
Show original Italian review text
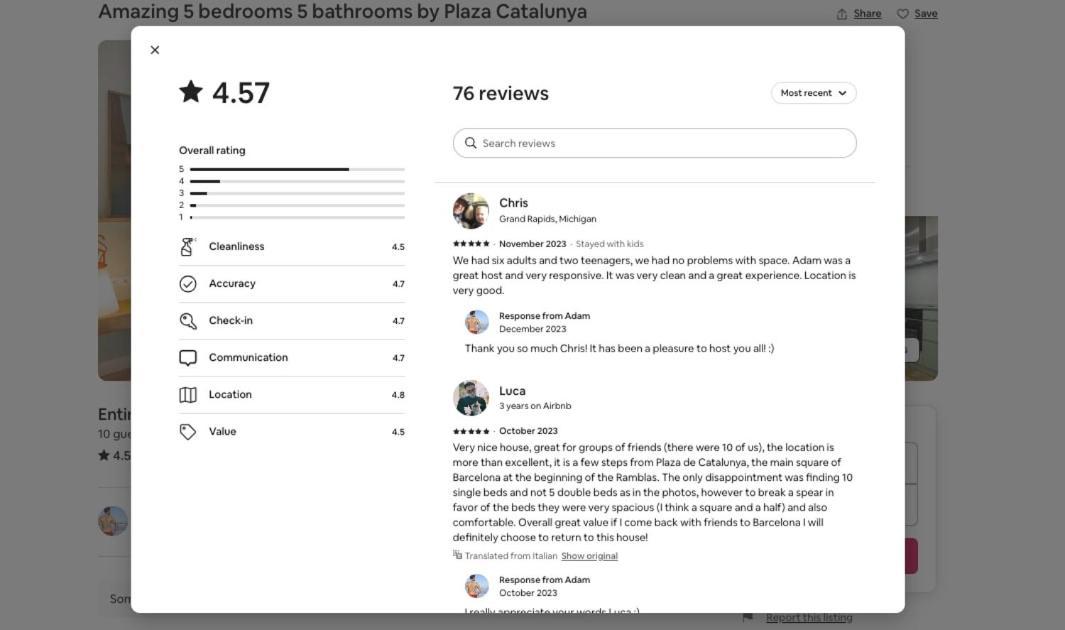click(589, 556)
